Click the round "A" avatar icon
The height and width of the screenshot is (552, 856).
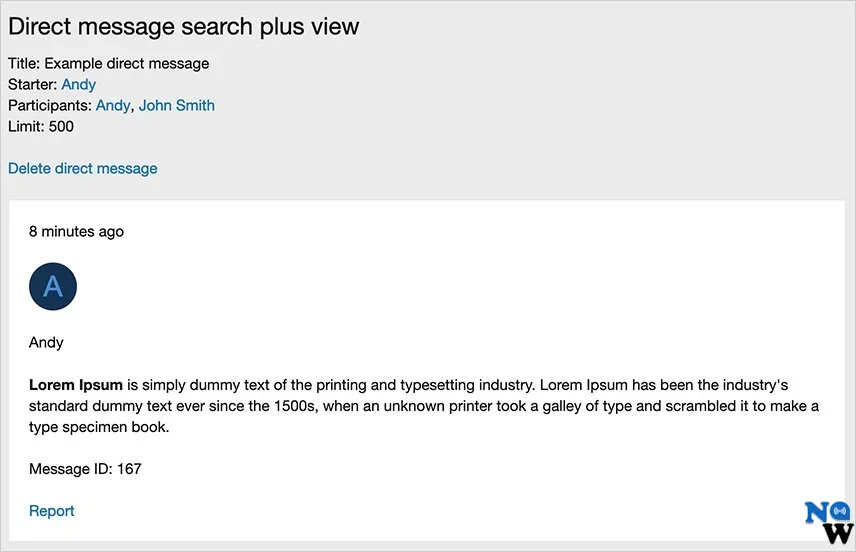53,287
